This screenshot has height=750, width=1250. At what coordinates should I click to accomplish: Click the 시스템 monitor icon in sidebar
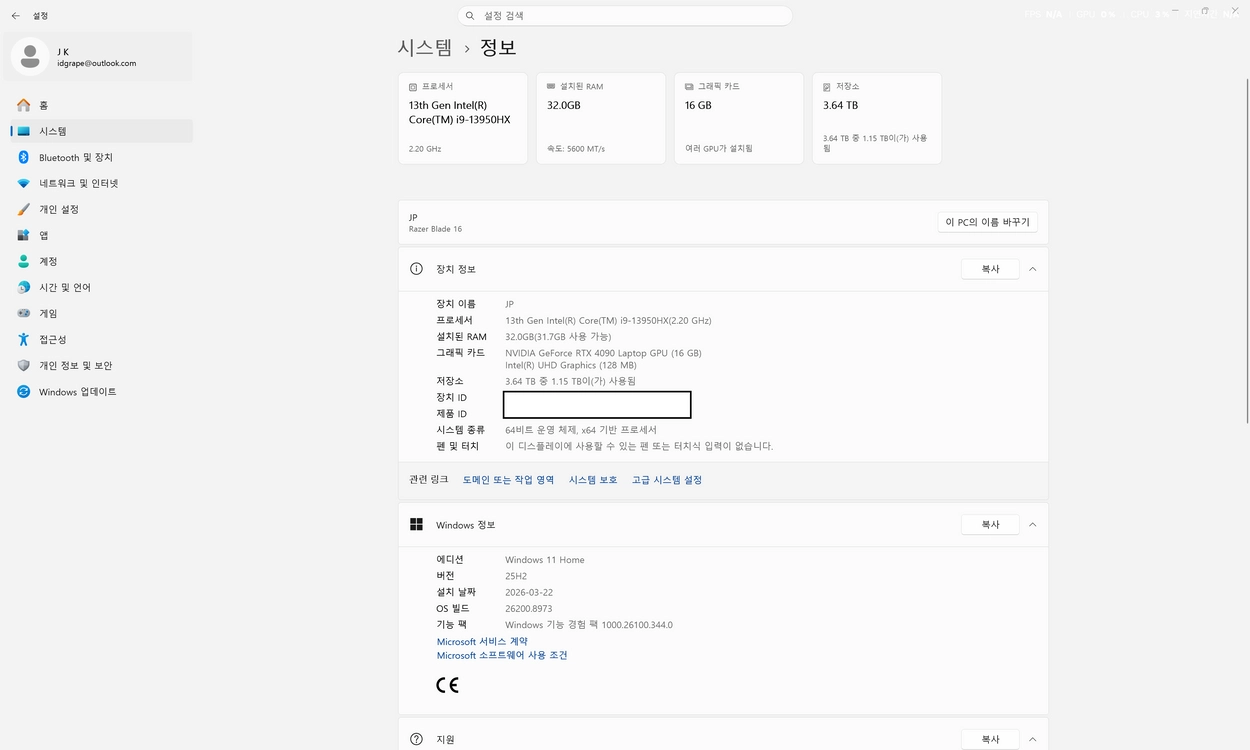pyautogui.click(x=24, y=131)
